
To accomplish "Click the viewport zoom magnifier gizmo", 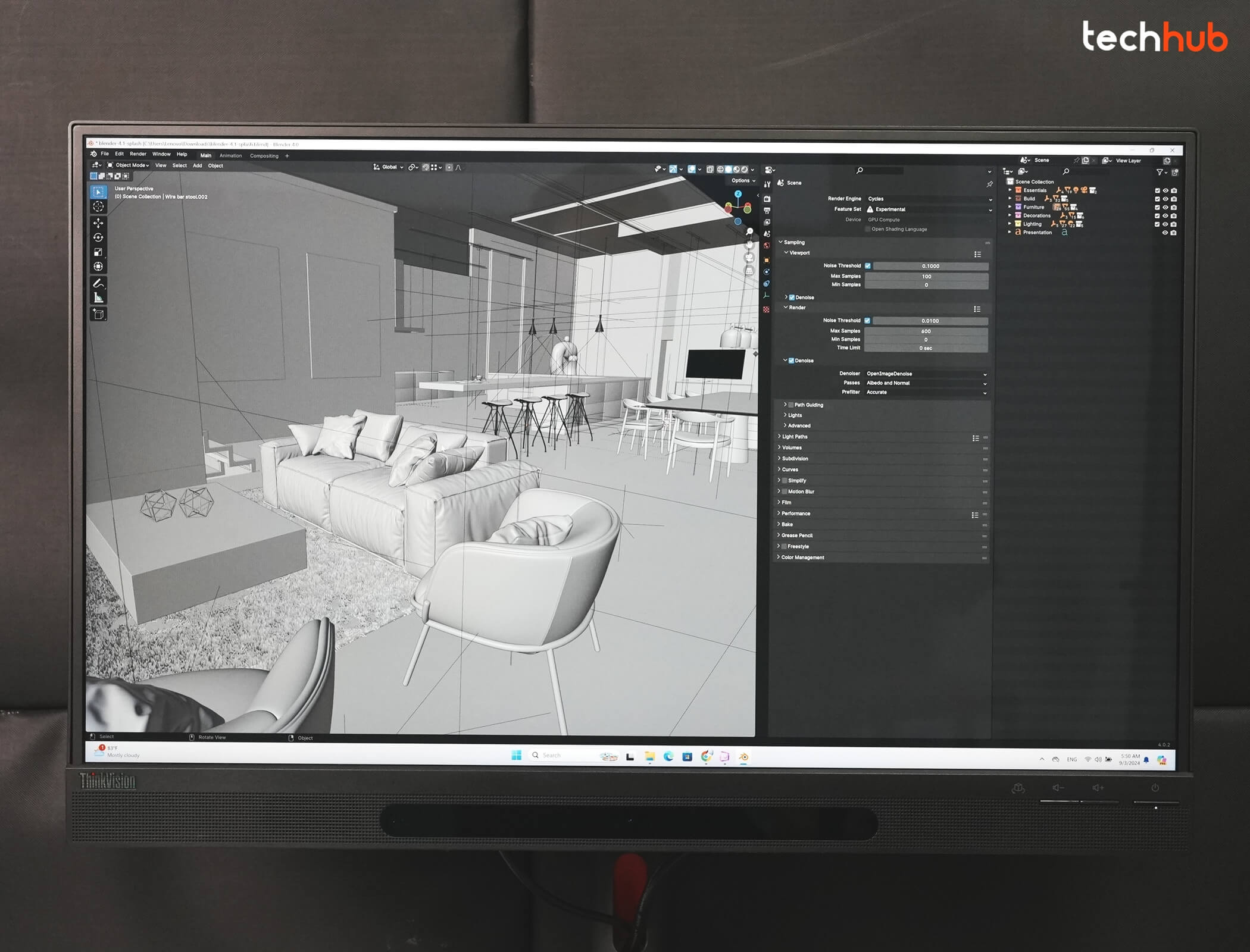I will [x=749, y=231].
